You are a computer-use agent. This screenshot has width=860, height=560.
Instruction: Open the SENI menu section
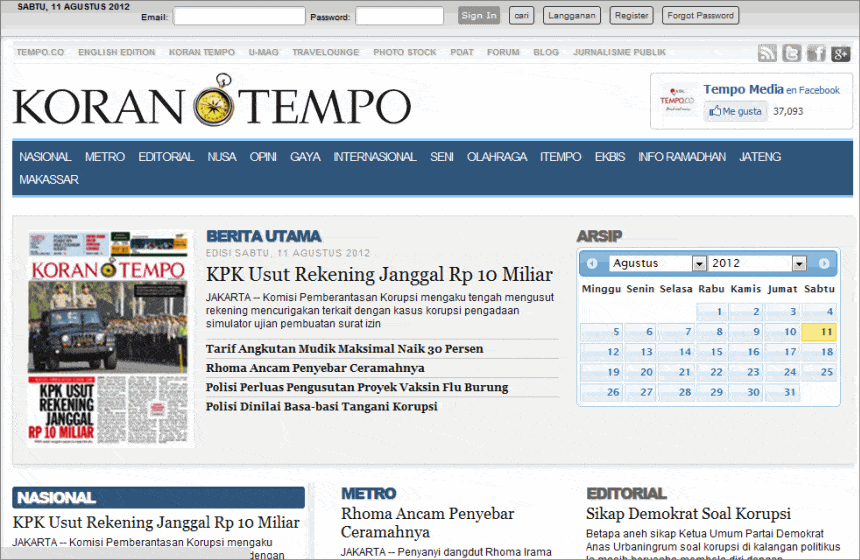point(442,157)
